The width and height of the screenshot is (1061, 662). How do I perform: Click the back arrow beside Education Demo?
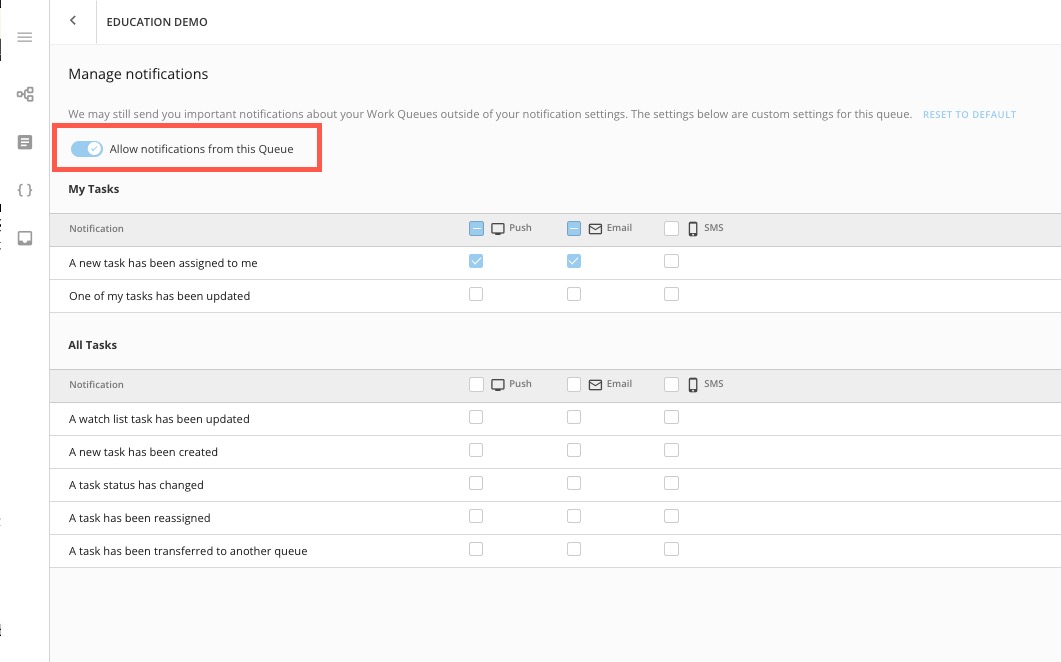click(73, 21)
